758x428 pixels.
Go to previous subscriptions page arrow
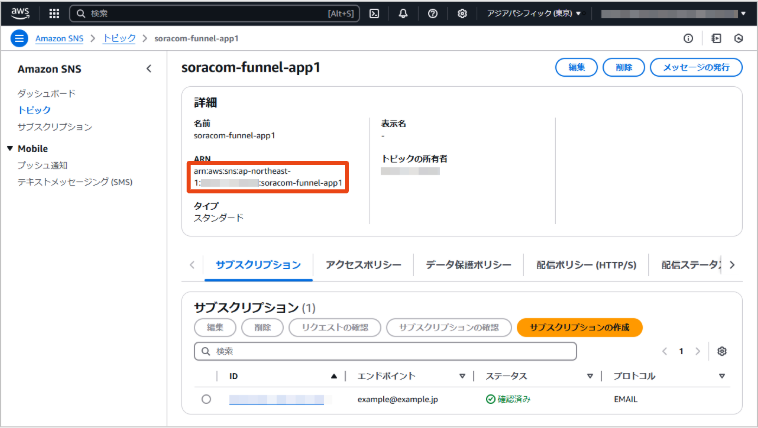tap(665, 351)
